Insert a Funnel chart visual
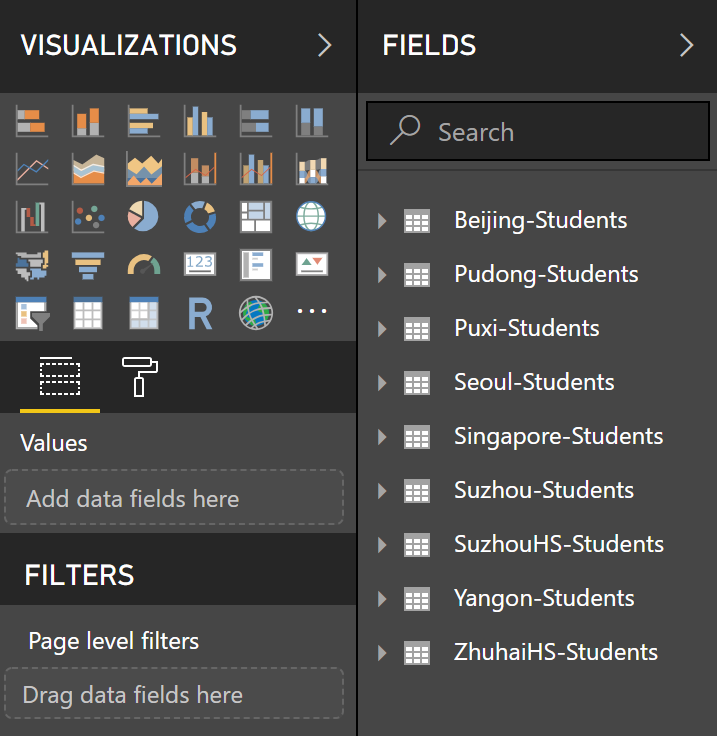This screenshot has height=736, width=717. click(87, 264)
